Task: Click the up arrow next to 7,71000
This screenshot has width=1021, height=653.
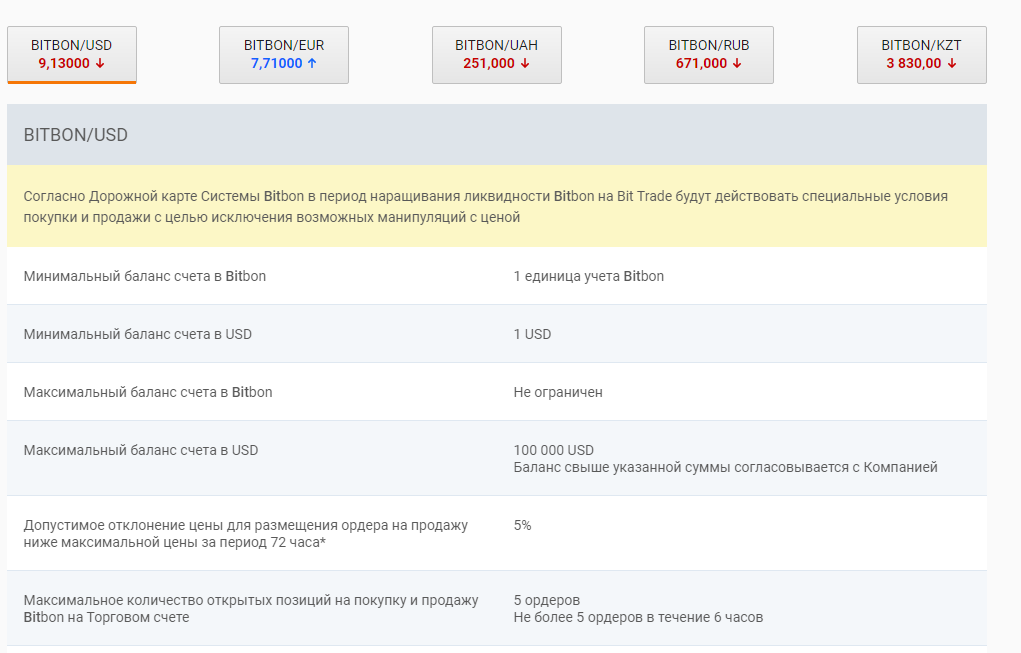Action: 312,64
